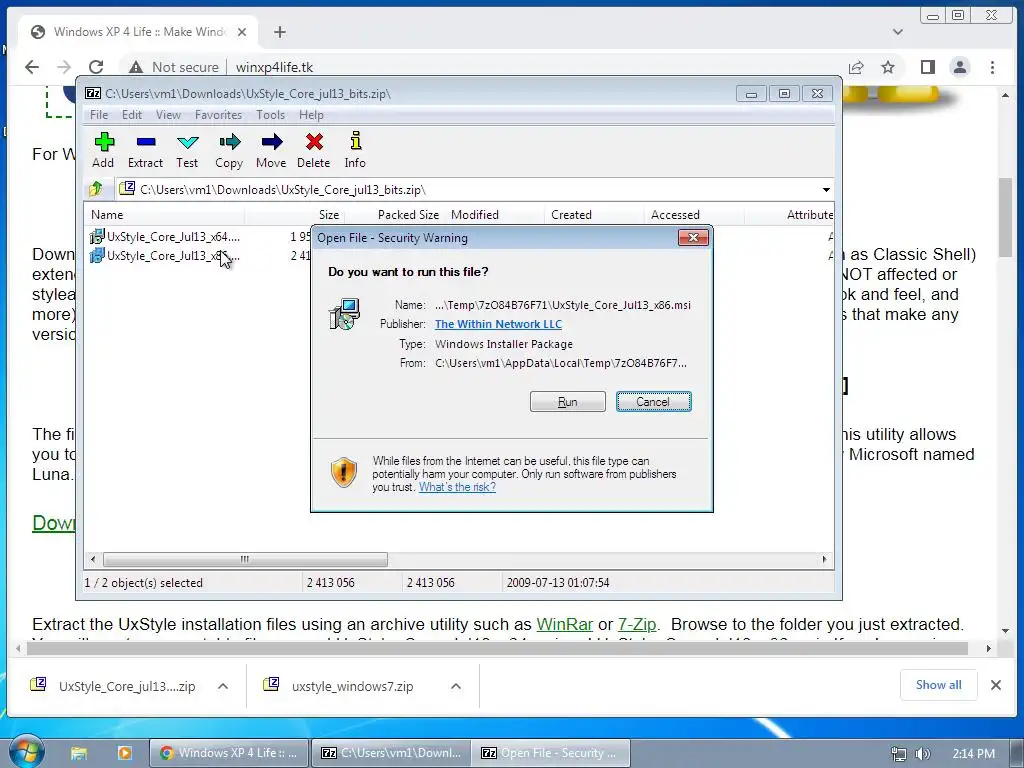This screenshot has width=1024, height=768.
Task: Click Run in the security warning
Action: click(x=568, y=402)
